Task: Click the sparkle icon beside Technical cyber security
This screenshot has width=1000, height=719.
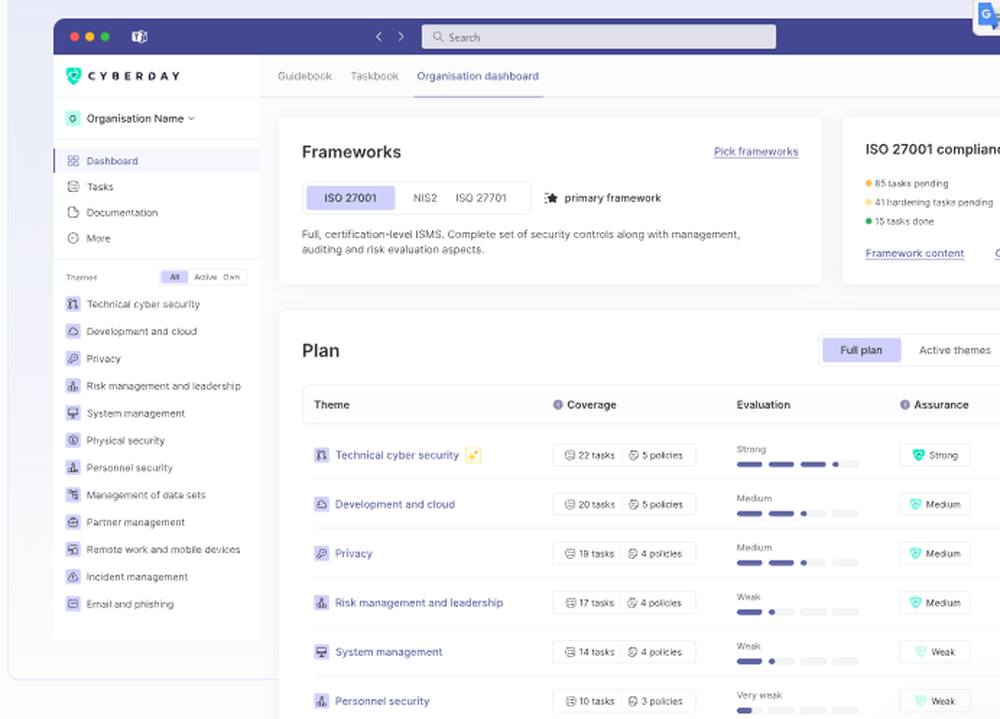Action: pyautogui.click(x=473, y=455)
